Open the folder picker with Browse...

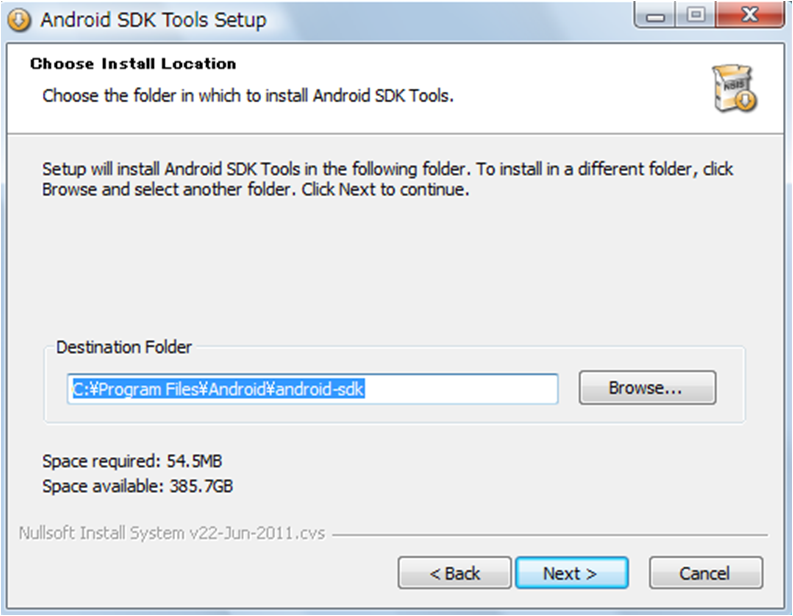(x=646, y=388)
